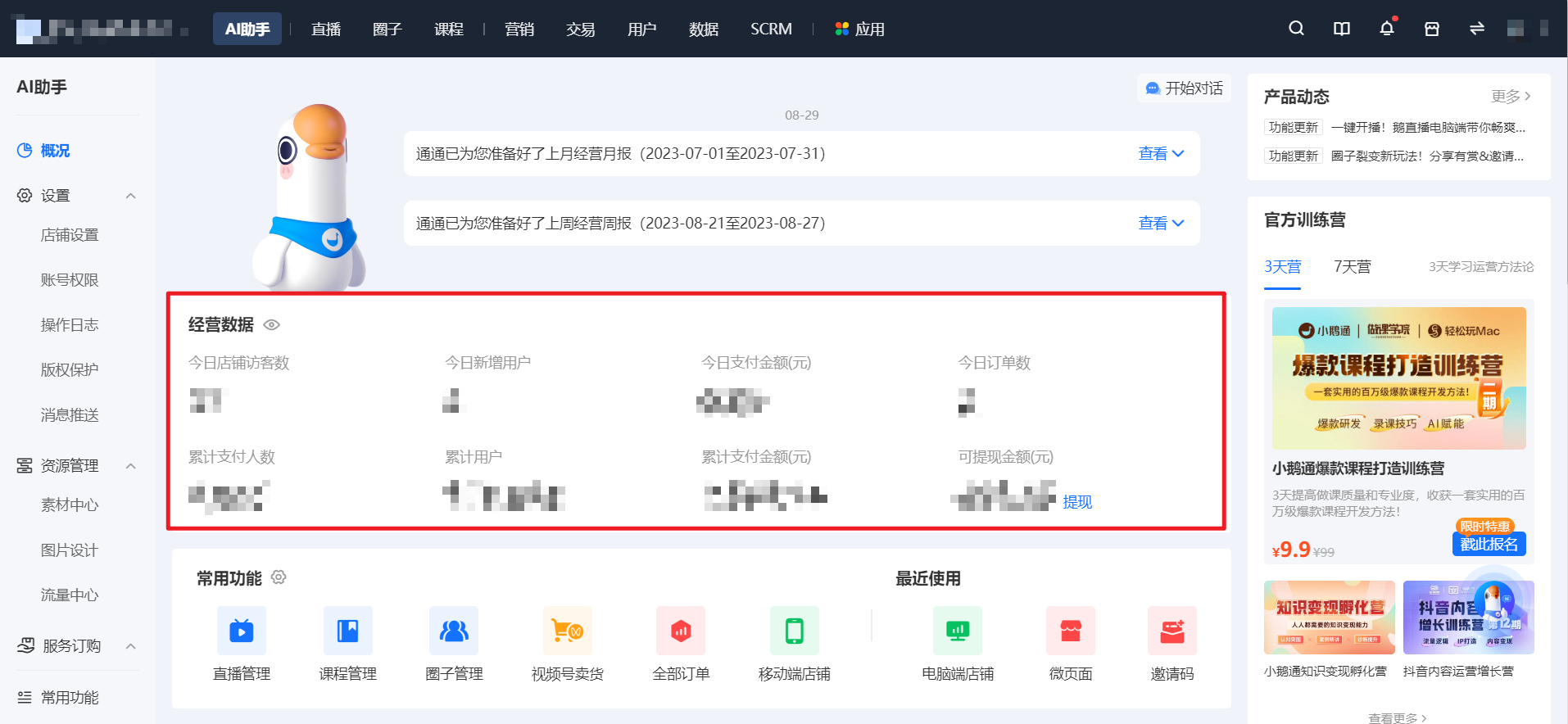Open the 移动端店铺 mobile store icon
Viewport: 1568px width, 724px height.
[795, 631]
